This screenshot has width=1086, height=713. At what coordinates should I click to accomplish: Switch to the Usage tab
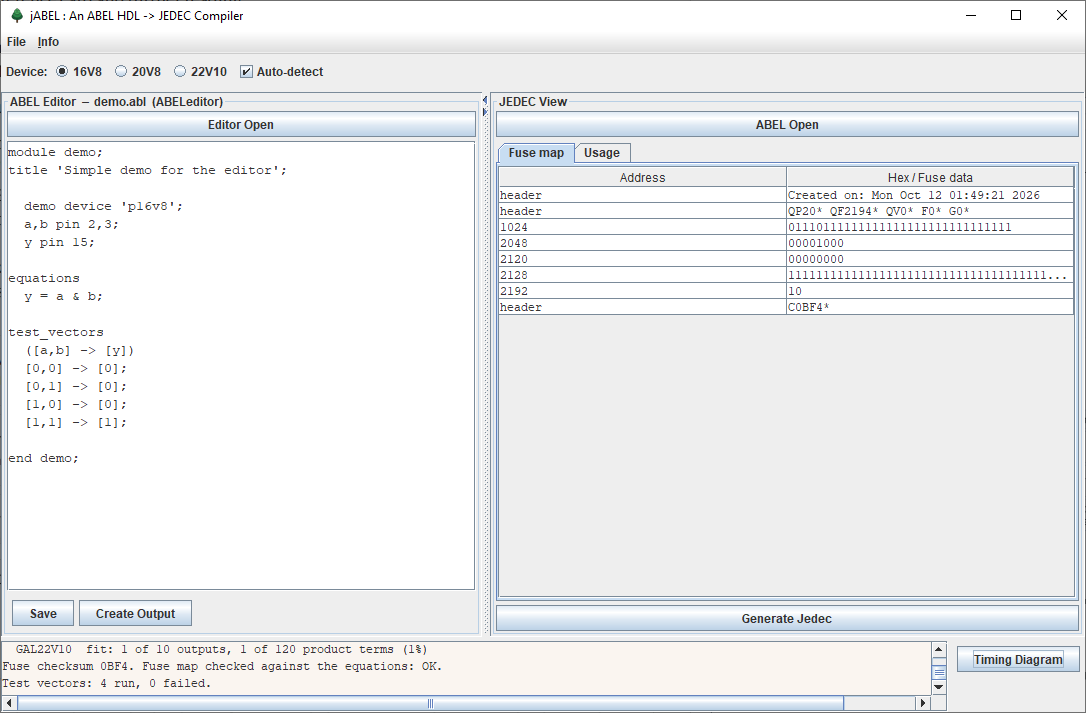(x=602, y=152)
